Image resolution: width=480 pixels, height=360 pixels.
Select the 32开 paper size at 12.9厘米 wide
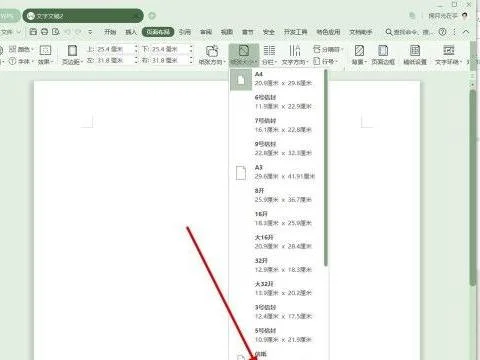pos(277,265)
